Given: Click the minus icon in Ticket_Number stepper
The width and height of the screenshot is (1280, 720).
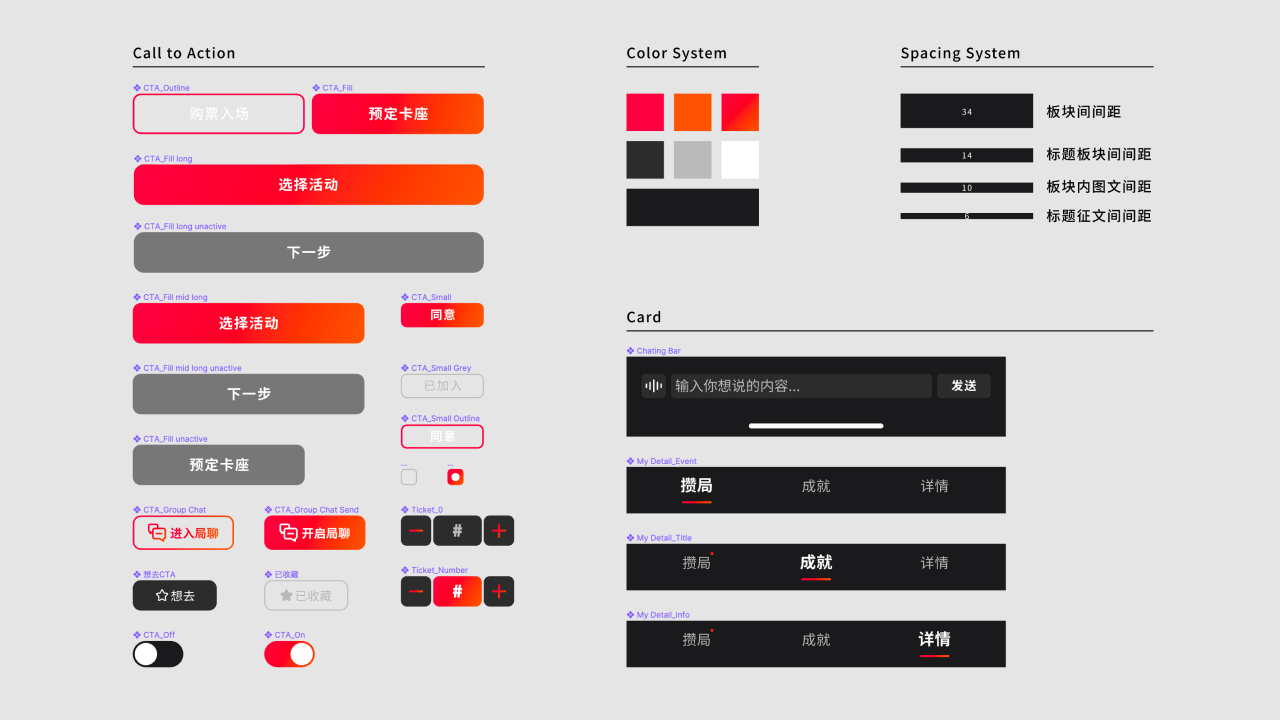Looking at the screenshot, I should click(416, 592).
